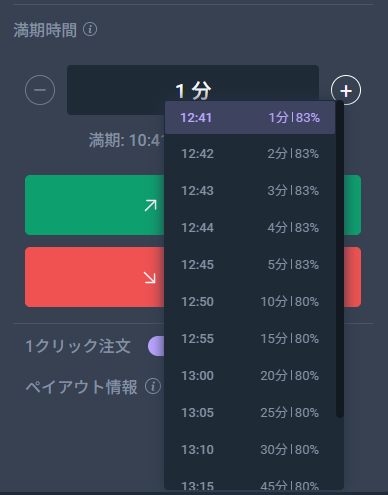Screen dimensions: 388x495
Task: Choose the 12:43 3分 expiry option
Action: (250, 191)
